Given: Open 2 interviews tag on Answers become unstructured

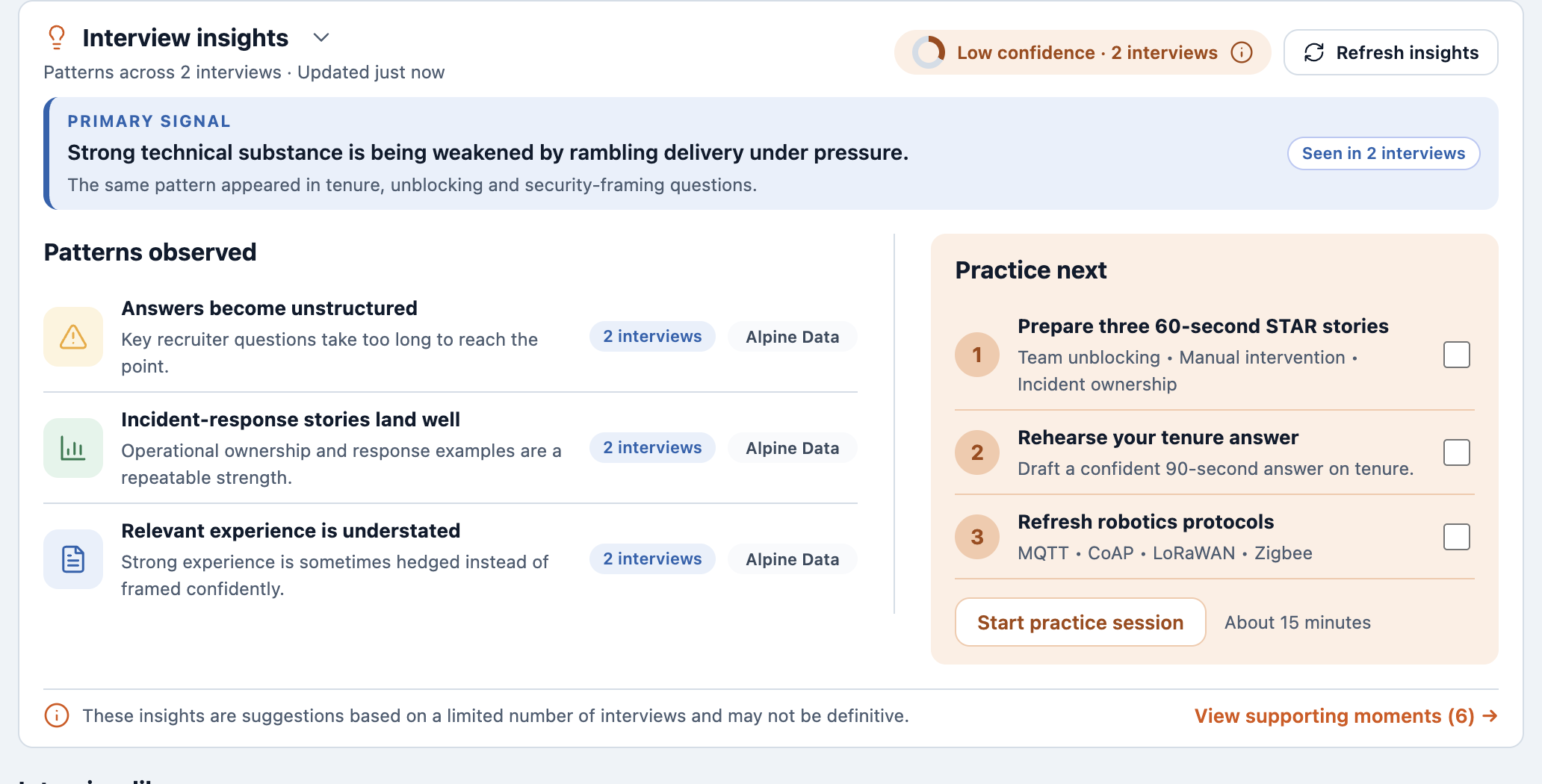Looking at the screenshot, I should click(x=652, y=337).
